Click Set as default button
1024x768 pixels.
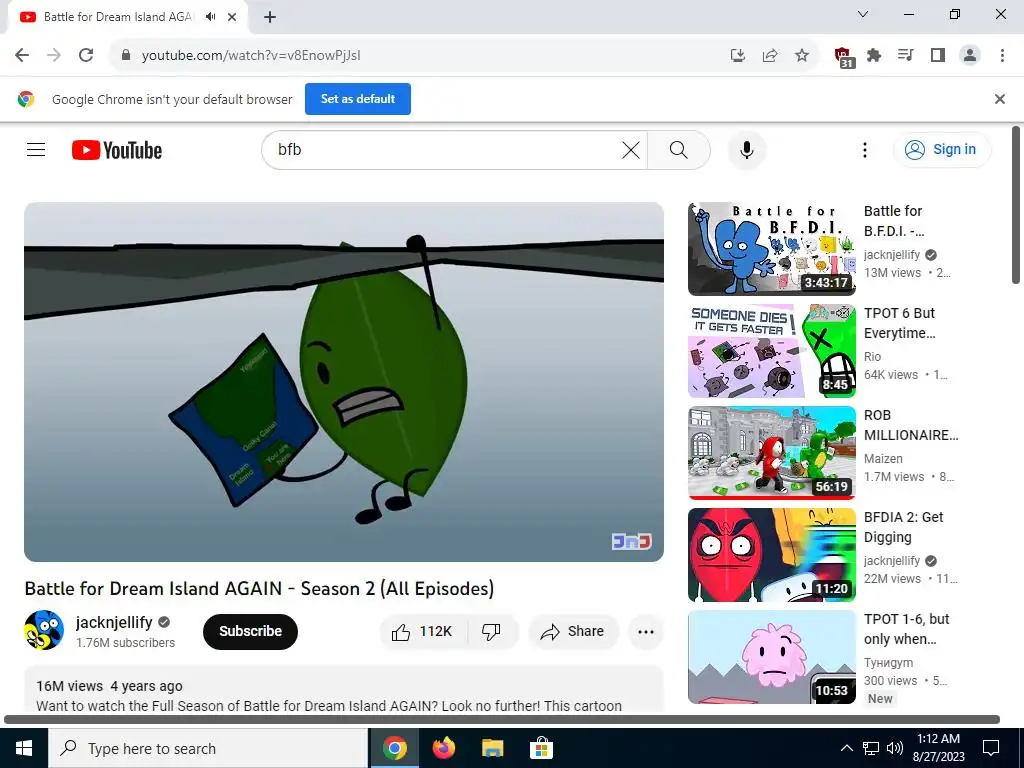358,99
